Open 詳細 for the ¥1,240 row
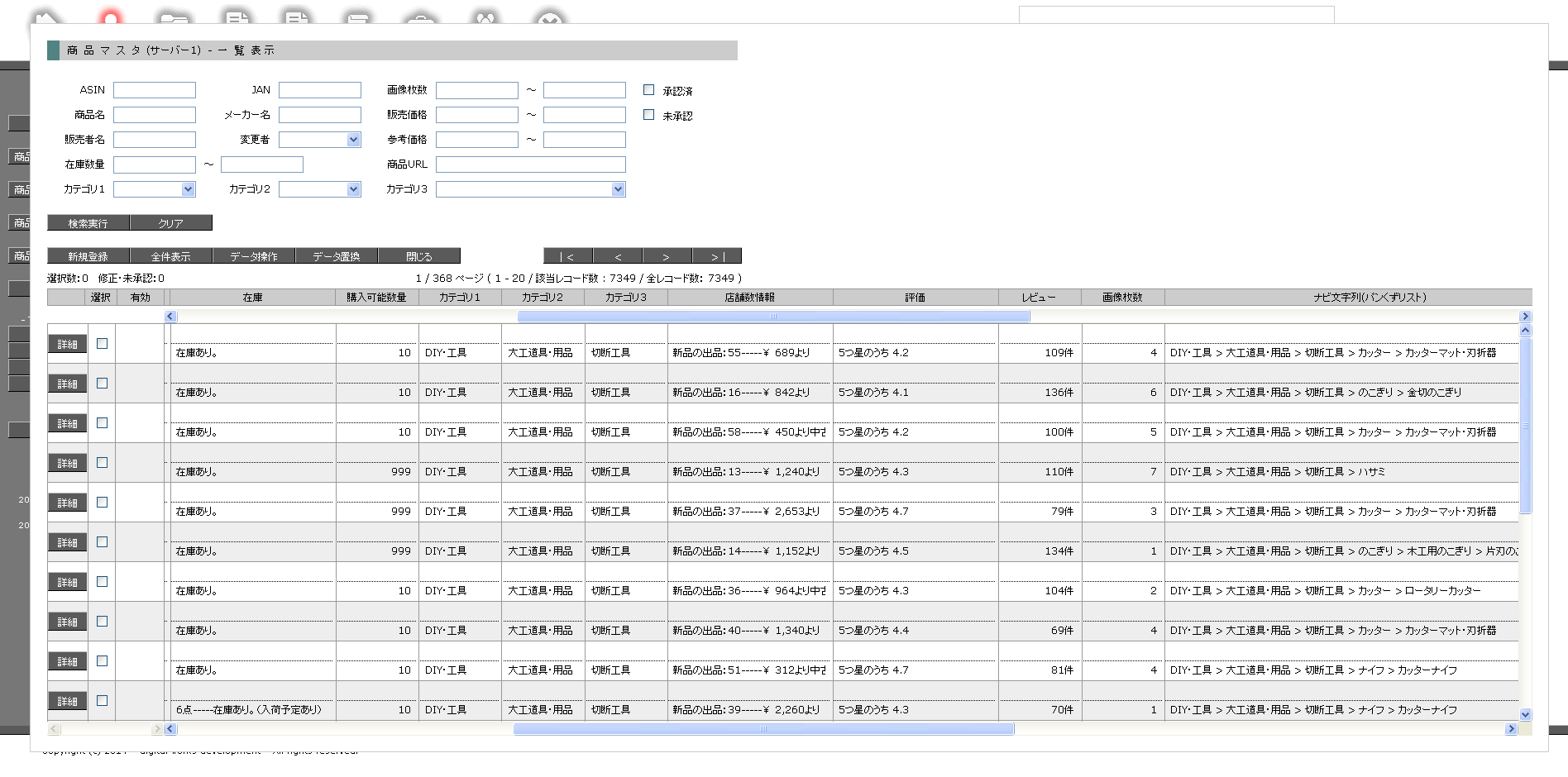 coord(67,463)
